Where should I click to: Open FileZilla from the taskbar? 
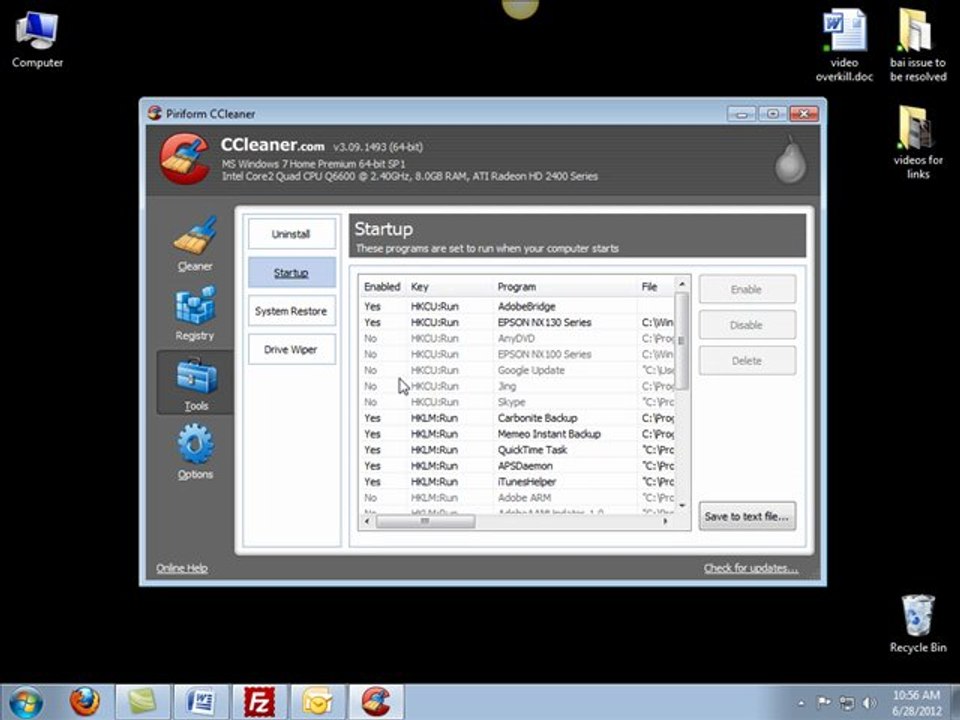pyautogui.click(x=260, y=702)
